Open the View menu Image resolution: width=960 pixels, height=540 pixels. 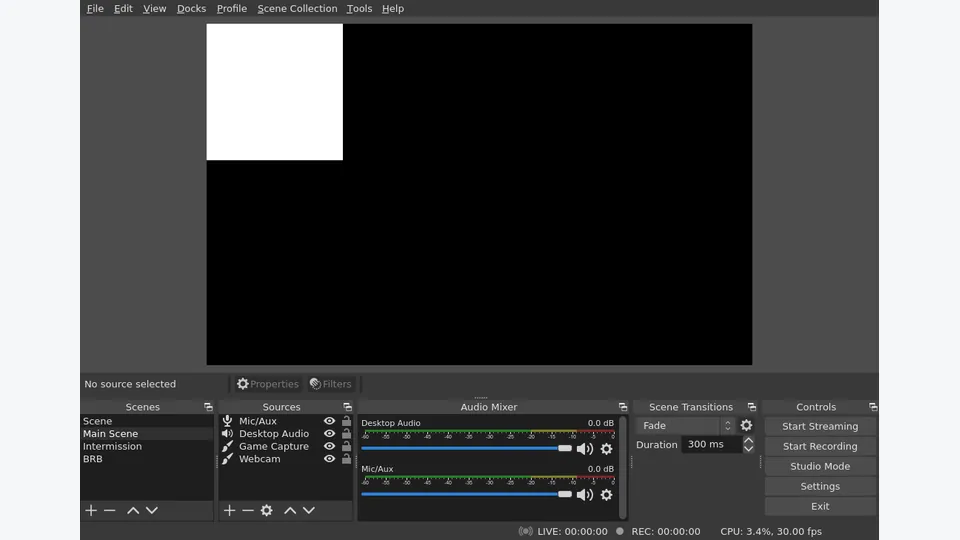click(x=154, y=9)
